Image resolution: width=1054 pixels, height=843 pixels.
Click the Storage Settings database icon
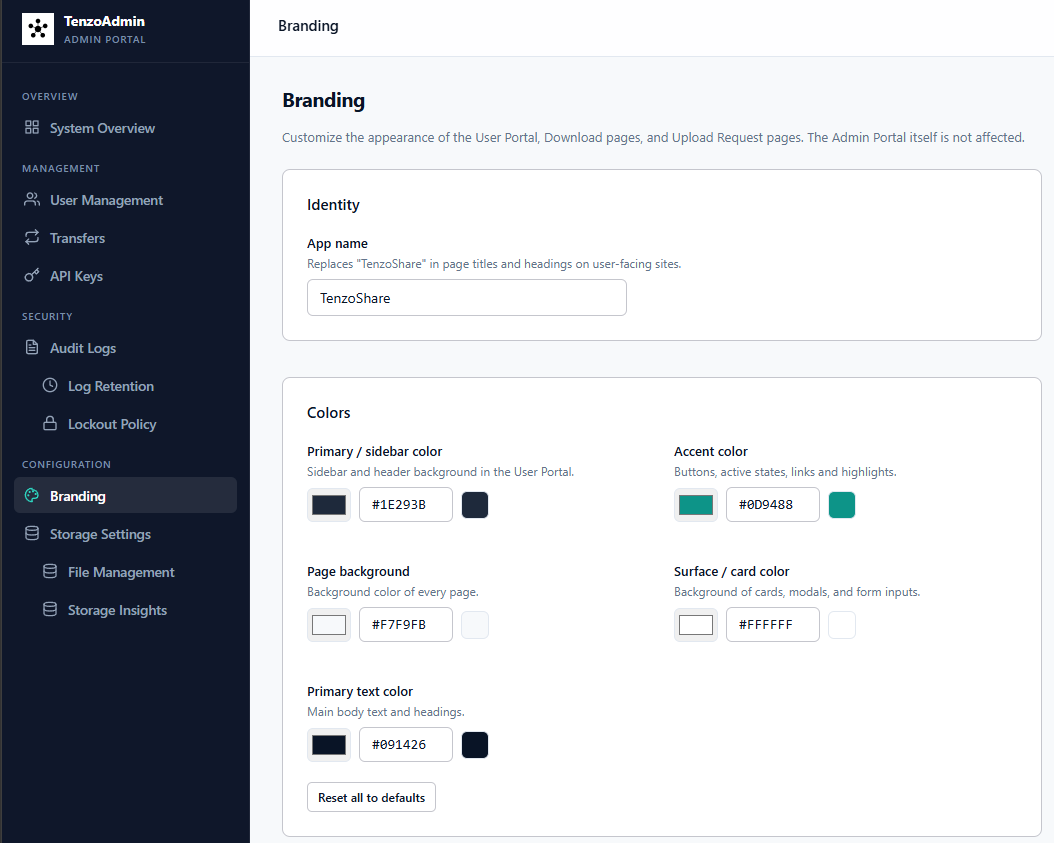(x=32, y=533)
